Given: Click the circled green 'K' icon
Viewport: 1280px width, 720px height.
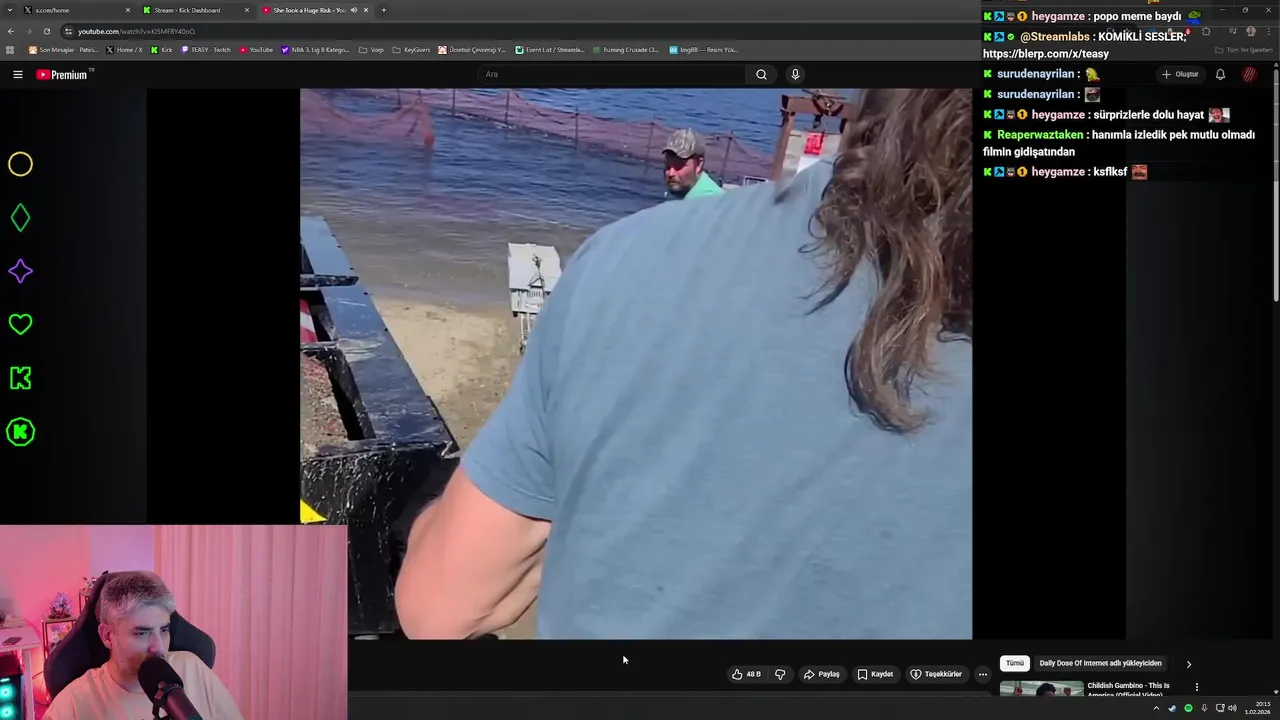Looking at the screenshot, I should 20,432.
